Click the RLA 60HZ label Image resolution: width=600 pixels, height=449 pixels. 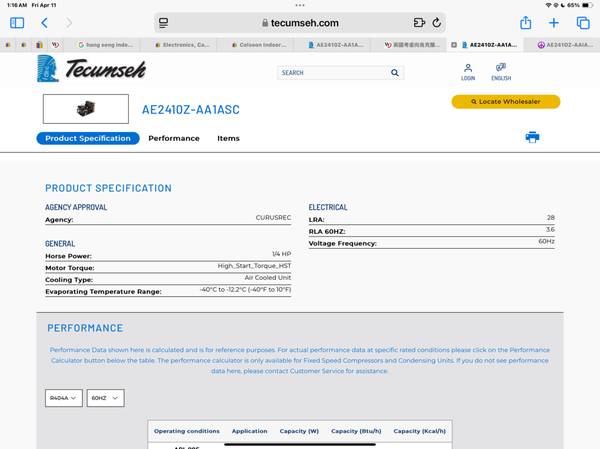click(327, 232)
